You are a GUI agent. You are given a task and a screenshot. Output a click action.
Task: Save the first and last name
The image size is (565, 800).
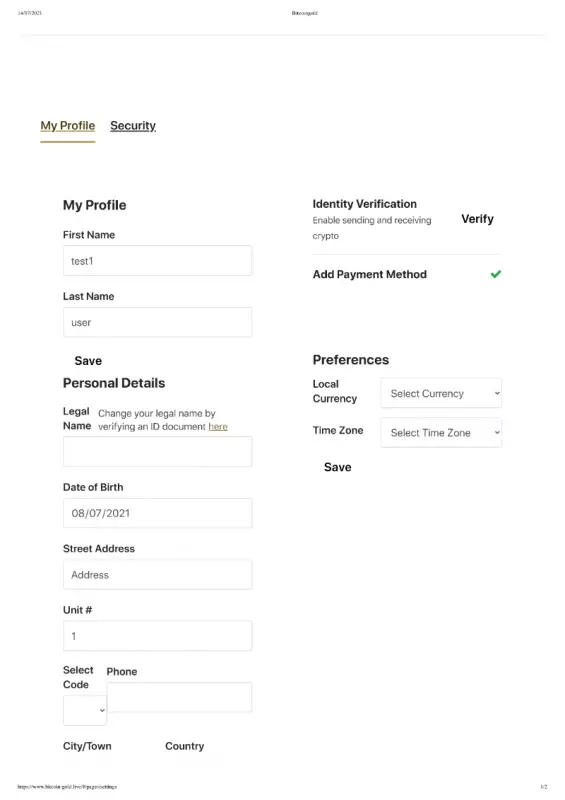click(88, 361)
